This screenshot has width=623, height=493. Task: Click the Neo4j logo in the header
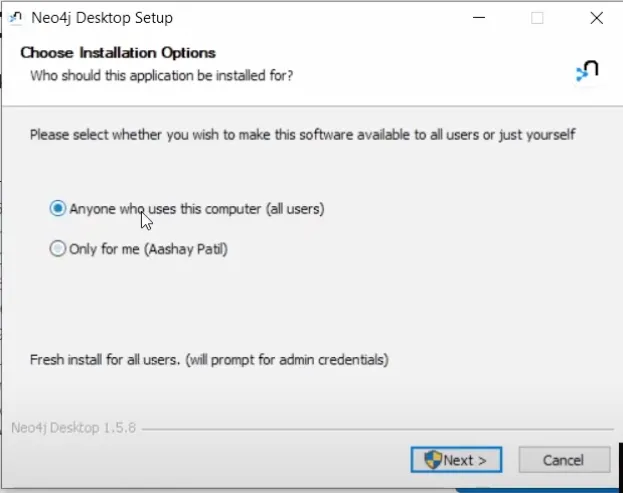[587, 70]
